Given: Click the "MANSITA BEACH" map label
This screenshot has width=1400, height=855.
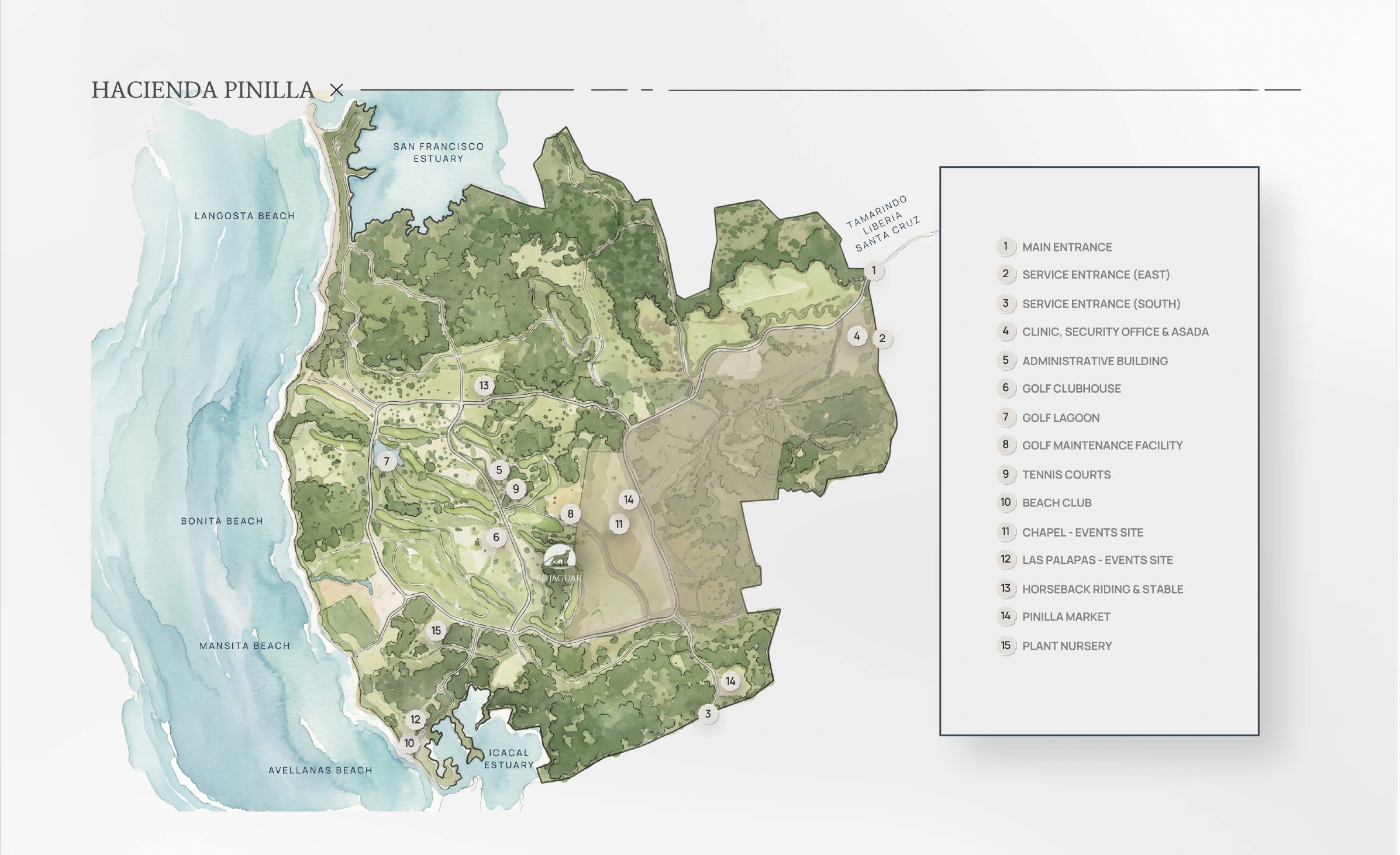Looking at the screenshot, I should 244,646.
